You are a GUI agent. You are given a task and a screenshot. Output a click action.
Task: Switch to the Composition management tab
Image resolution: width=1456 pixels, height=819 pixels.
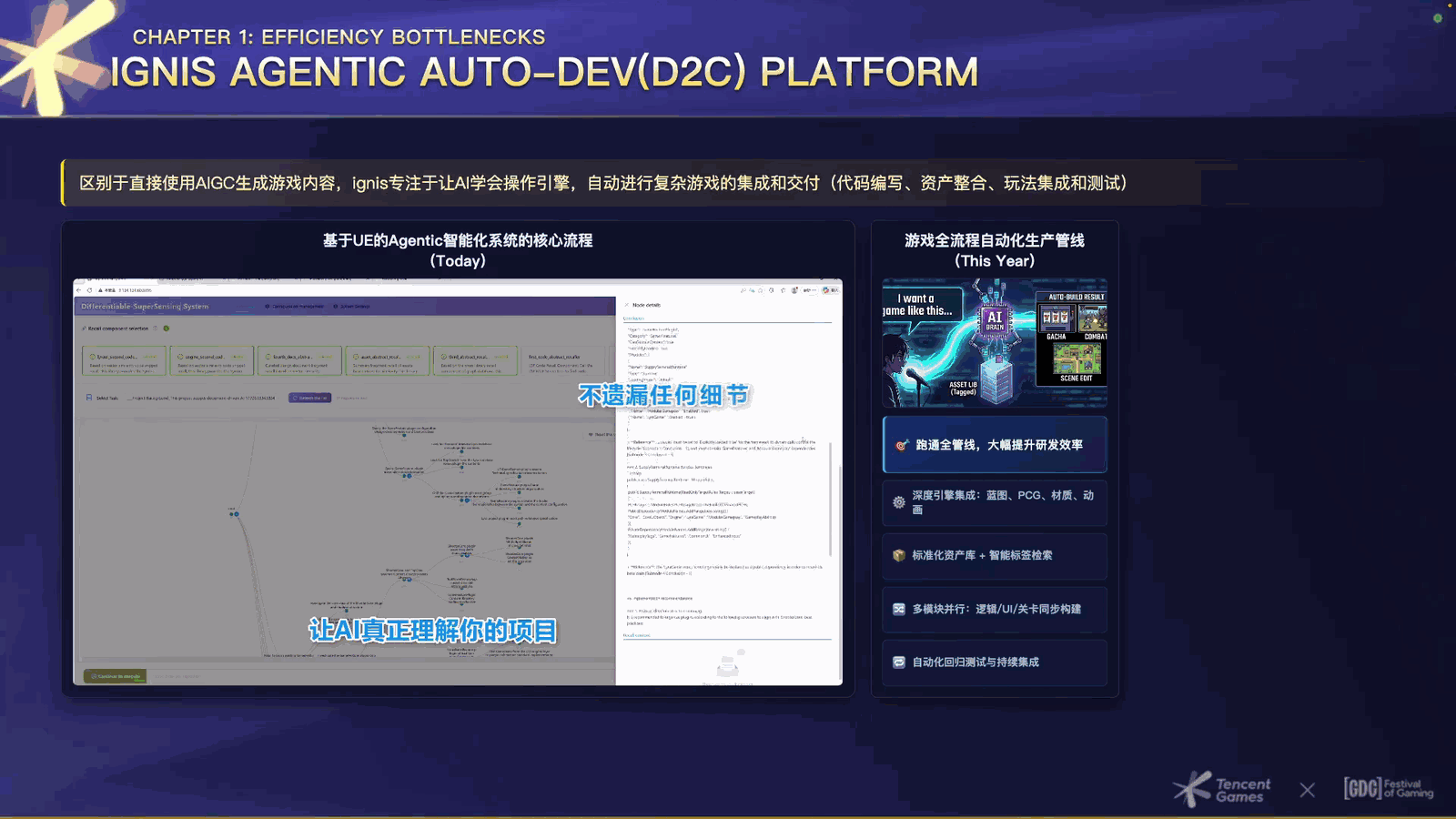[x=294, y=306]
